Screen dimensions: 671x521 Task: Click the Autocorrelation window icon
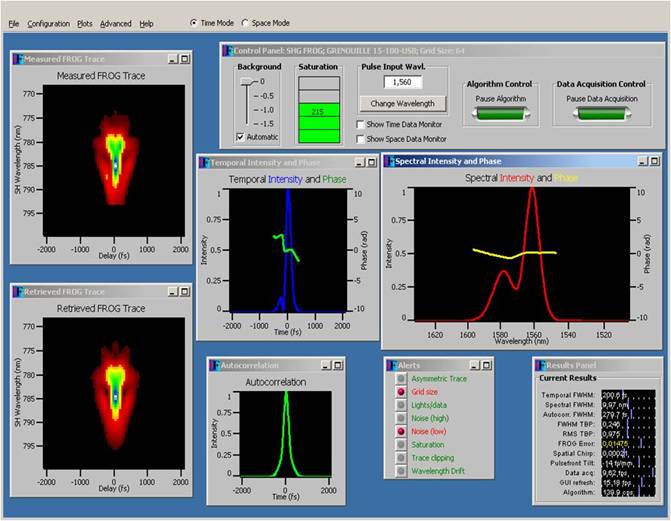pyautogui.click(x=215, y=365)
